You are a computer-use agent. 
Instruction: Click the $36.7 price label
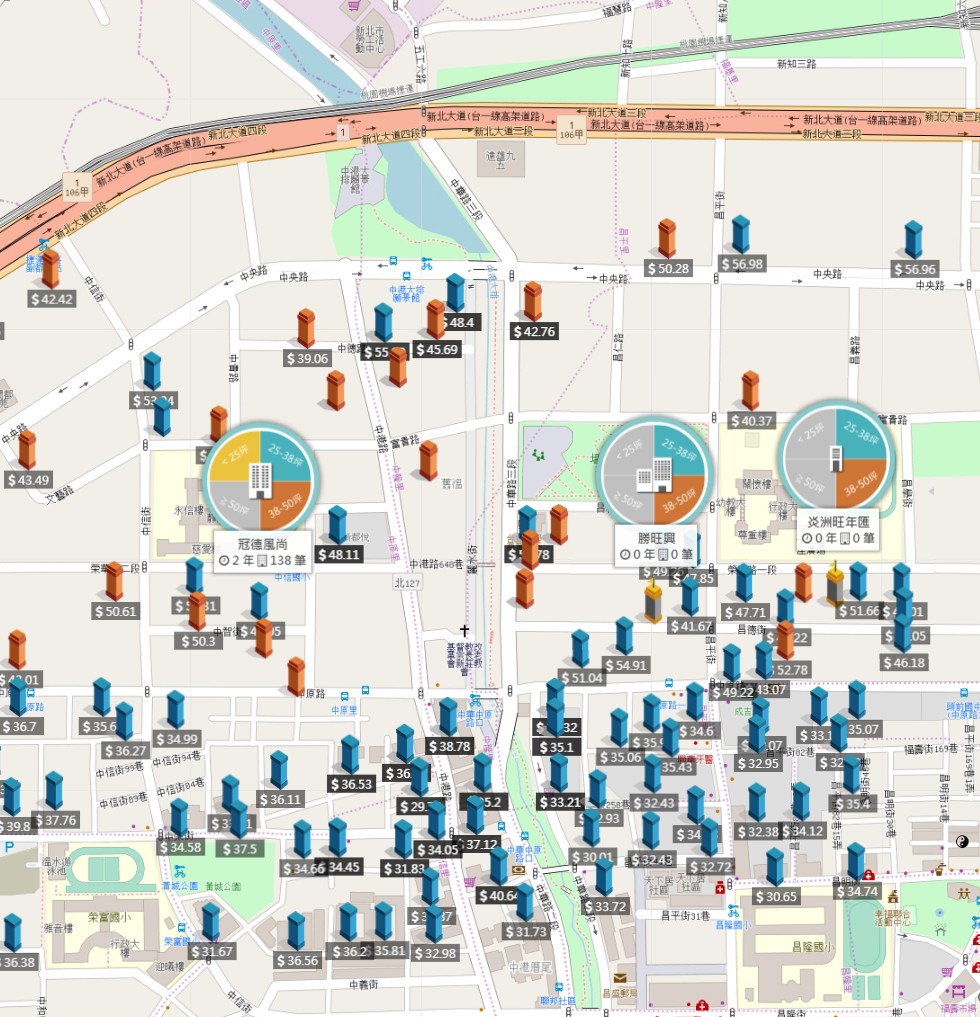[x=20, y=726]
